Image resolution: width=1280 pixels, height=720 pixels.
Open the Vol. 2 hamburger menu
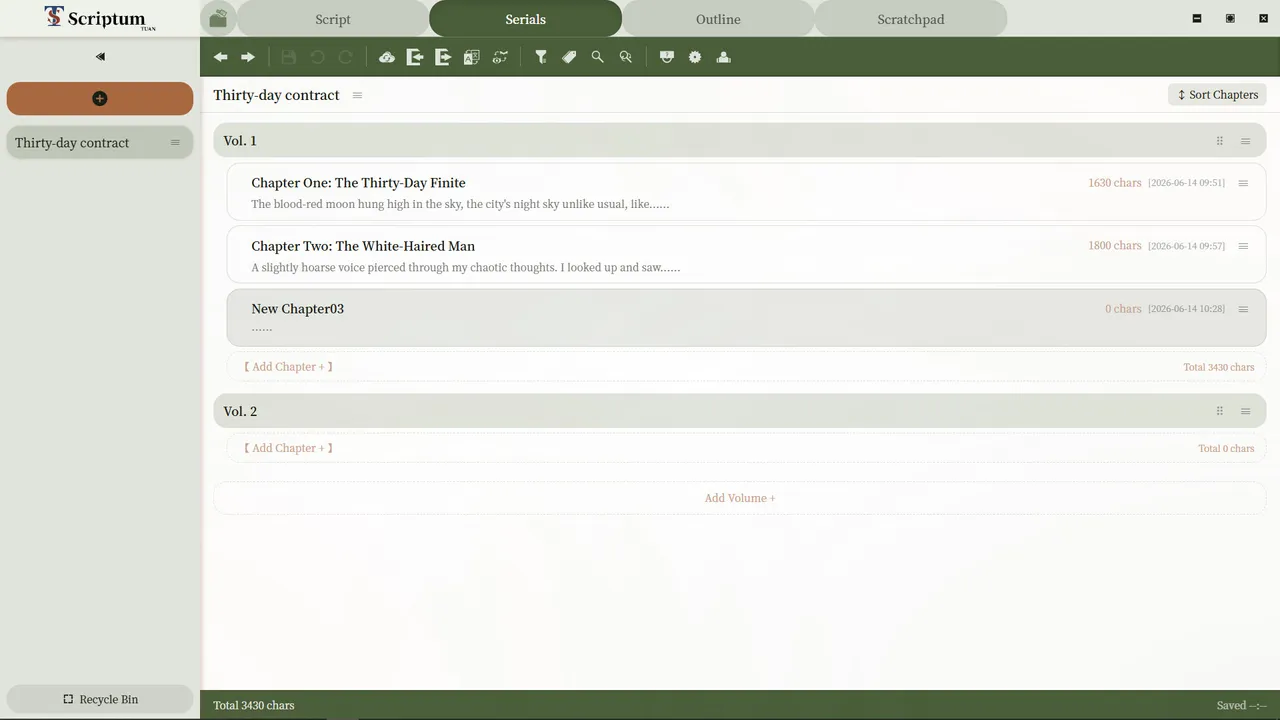click(x=1246, y=411)
